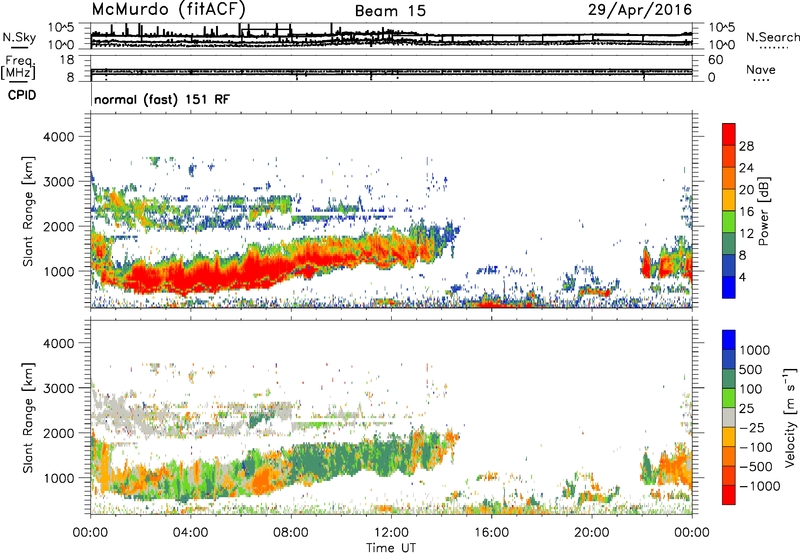Image resolution: width=800 pixels, height=554 pixels.
Task: Click the '08:00' time axis label
Action: pyautogui.click(x=291, y=533)
